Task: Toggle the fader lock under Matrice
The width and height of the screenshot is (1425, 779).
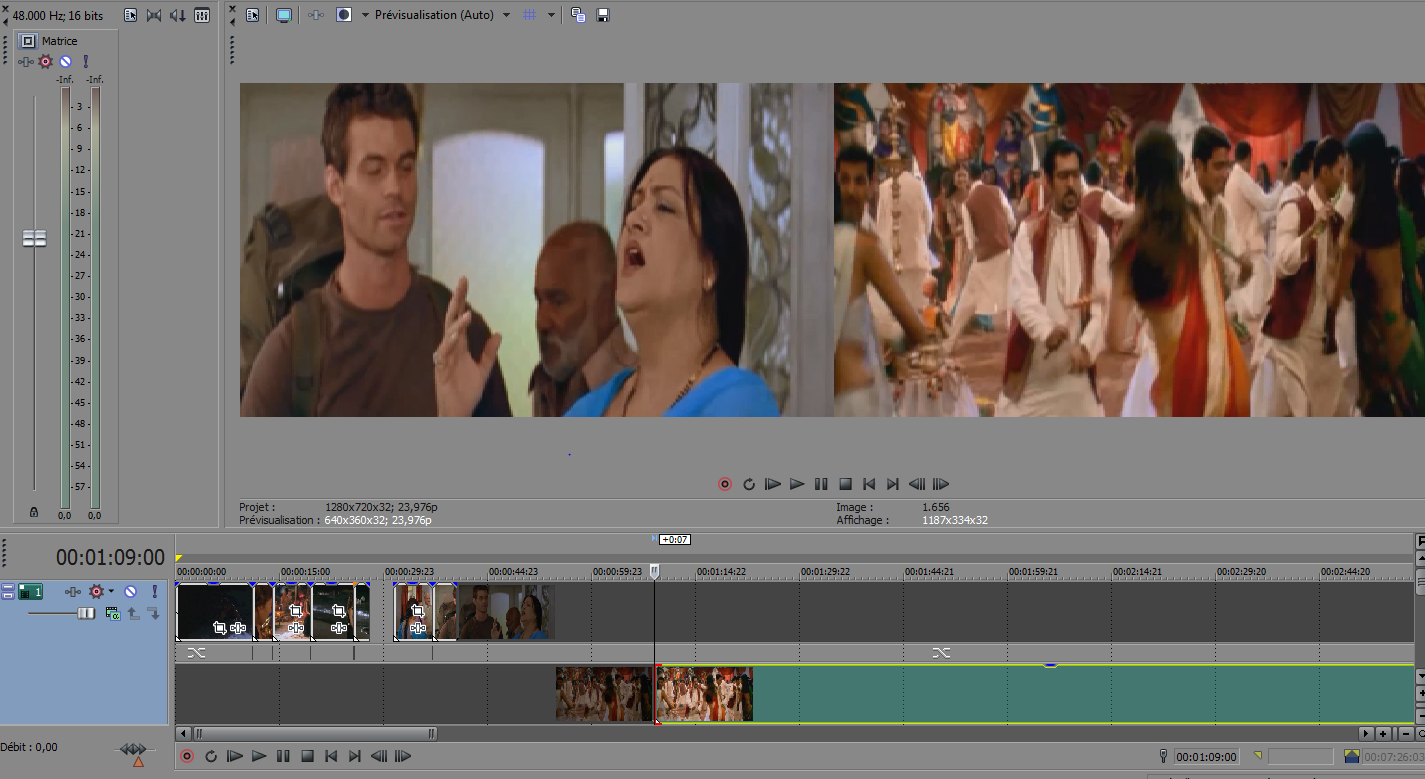Action: pos(34,512)
